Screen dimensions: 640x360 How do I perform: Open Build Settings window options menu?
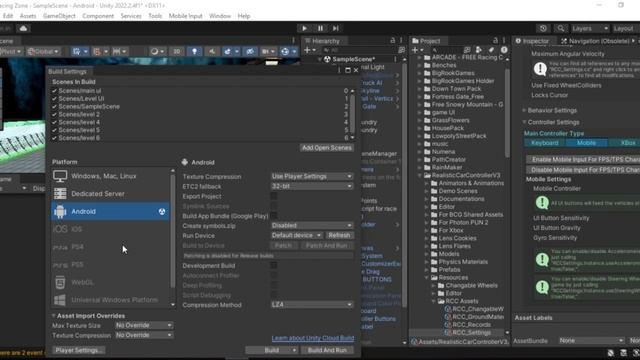(339, 70)
